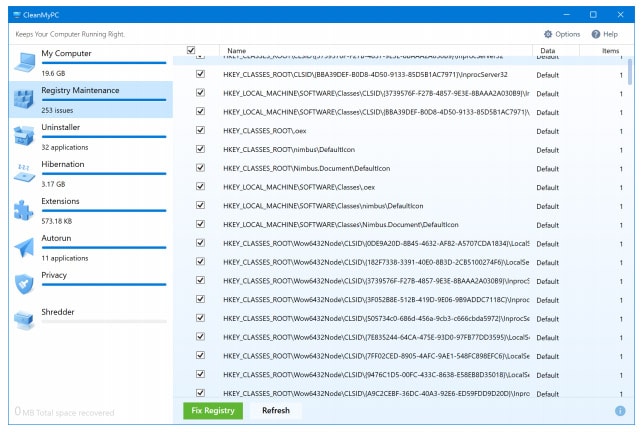Viewport: 642px width, 432px height.
Task: Click the Uninstaller box icon
Action: (x=24, y=136)
